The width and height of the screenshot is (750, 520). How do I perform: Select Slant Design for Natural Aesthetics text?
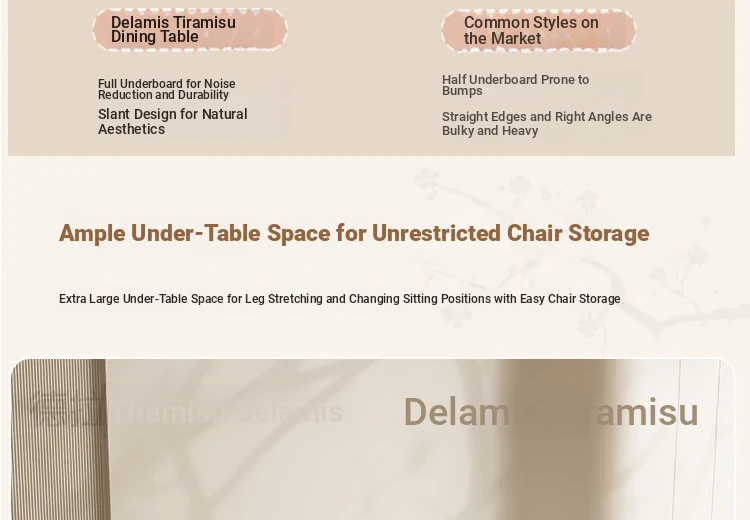(x=173, y=122)
